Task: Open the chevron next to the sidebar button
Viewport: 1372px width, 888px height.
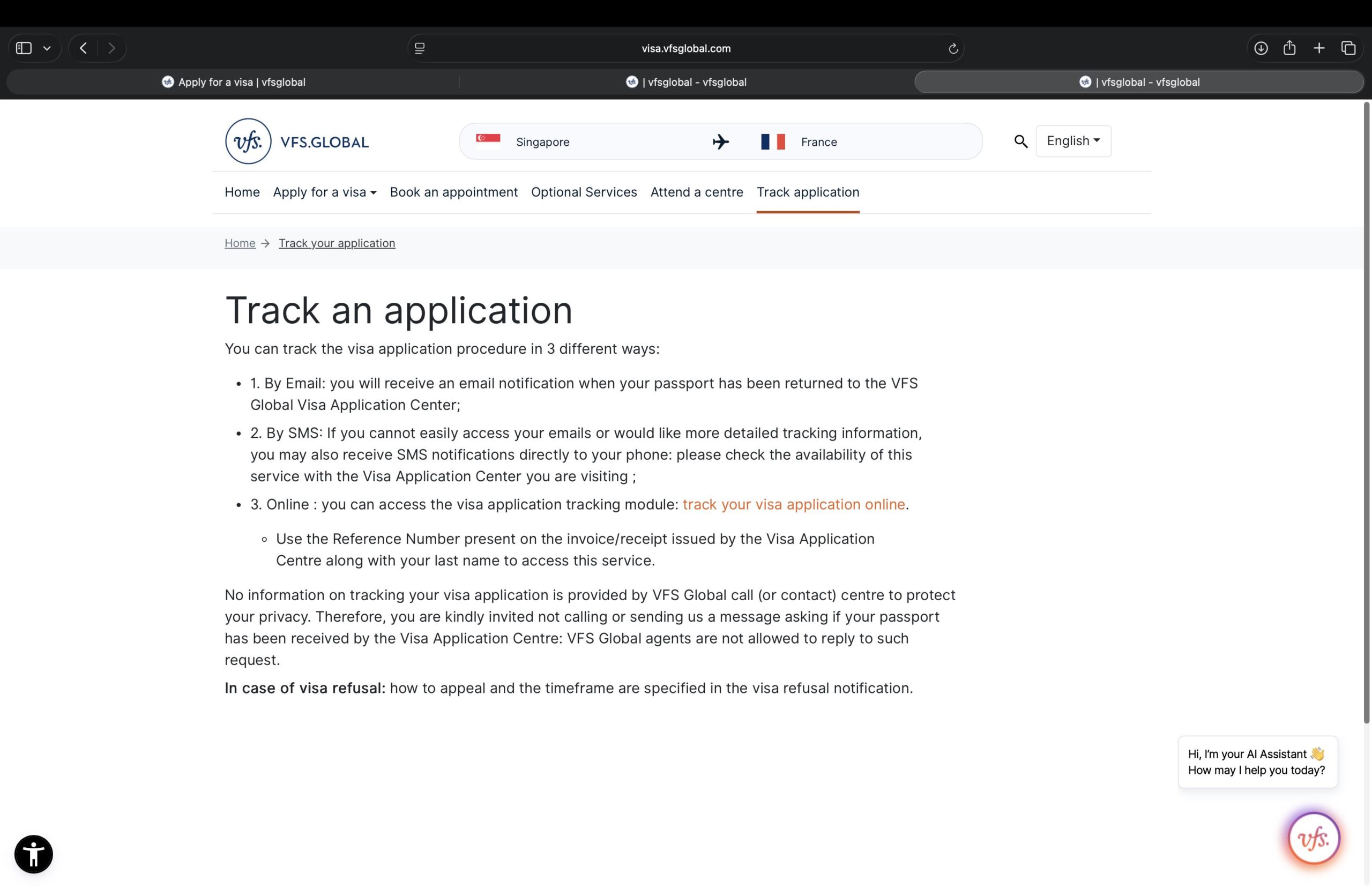Action: 48,48
